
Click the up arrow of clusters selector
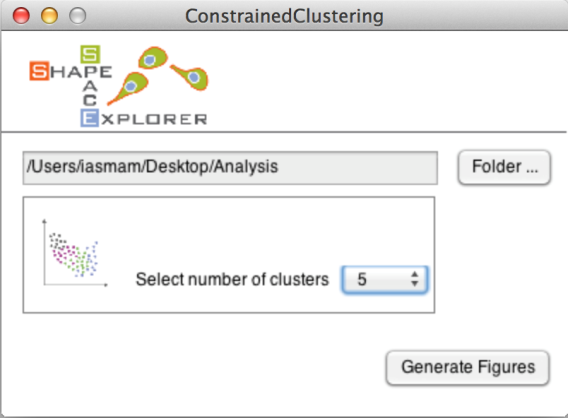[415, 274]
